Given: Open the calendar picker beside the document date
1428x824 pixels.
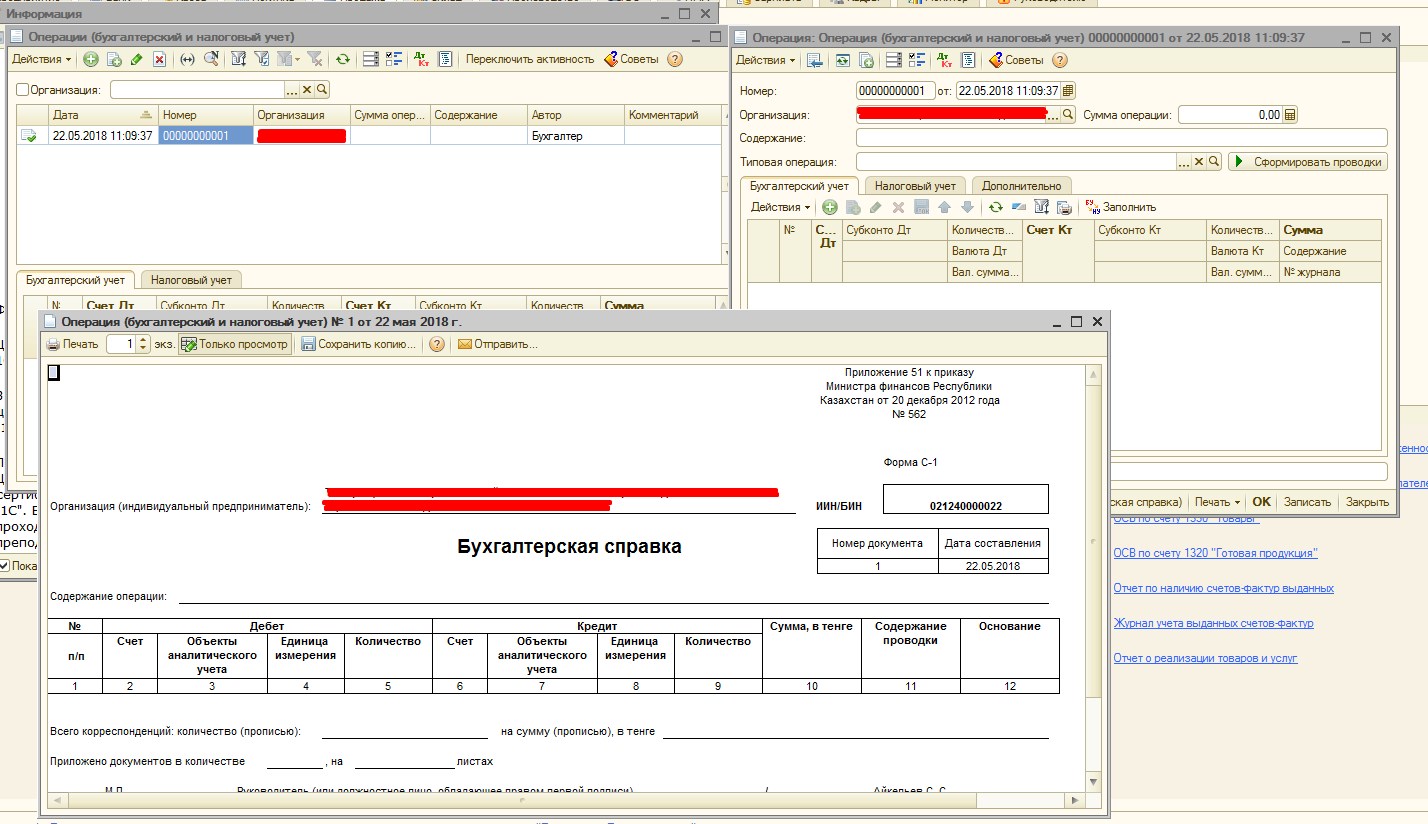Looking at the screenshot, I should [1068, 91].
